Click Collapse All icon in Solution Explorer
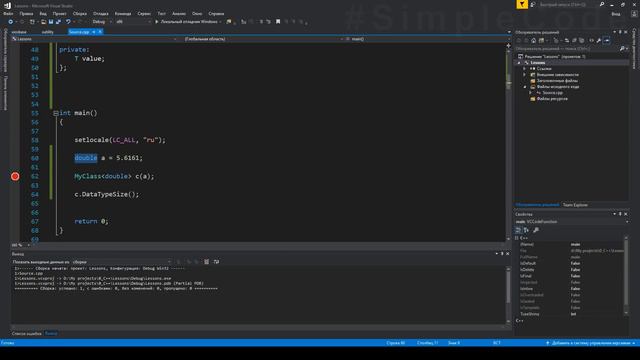Image resolution: width=640 pixels, height=360 pixels. (x=574, y=40)
